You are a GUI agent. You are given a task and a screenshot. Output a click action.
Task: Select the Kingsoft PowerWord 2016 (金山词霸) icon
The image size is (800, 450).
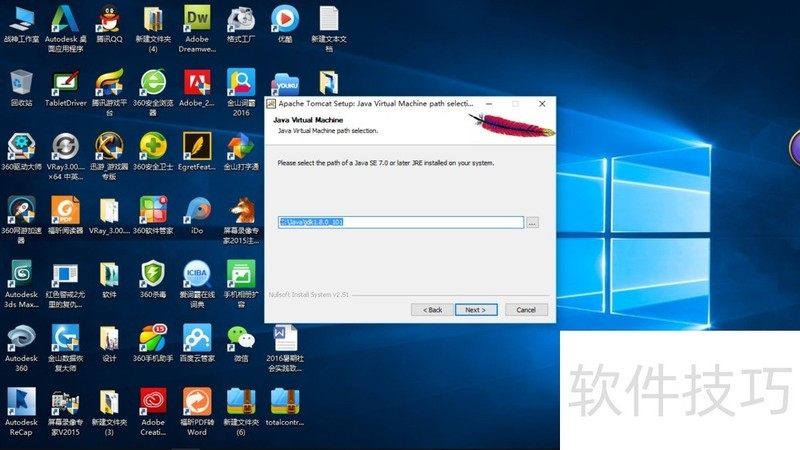[x=241, y=83]
